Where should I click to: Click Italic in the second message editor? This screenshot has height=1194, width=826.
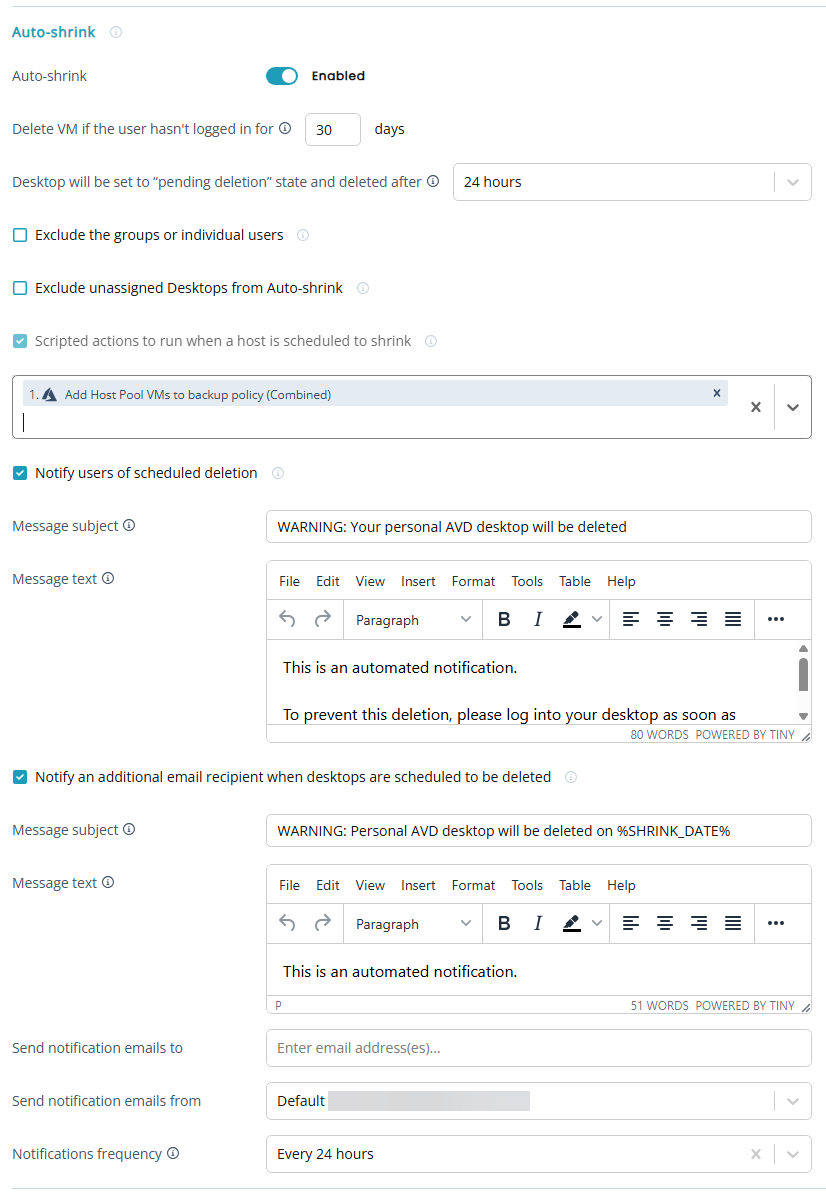538,924
